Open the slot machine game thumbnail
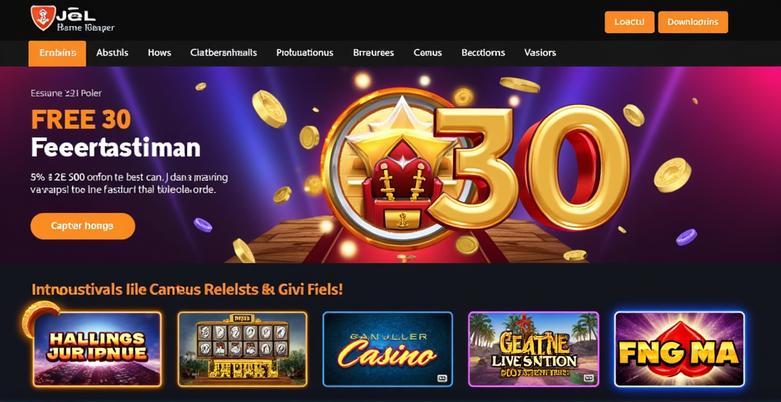 click(243, 349)
